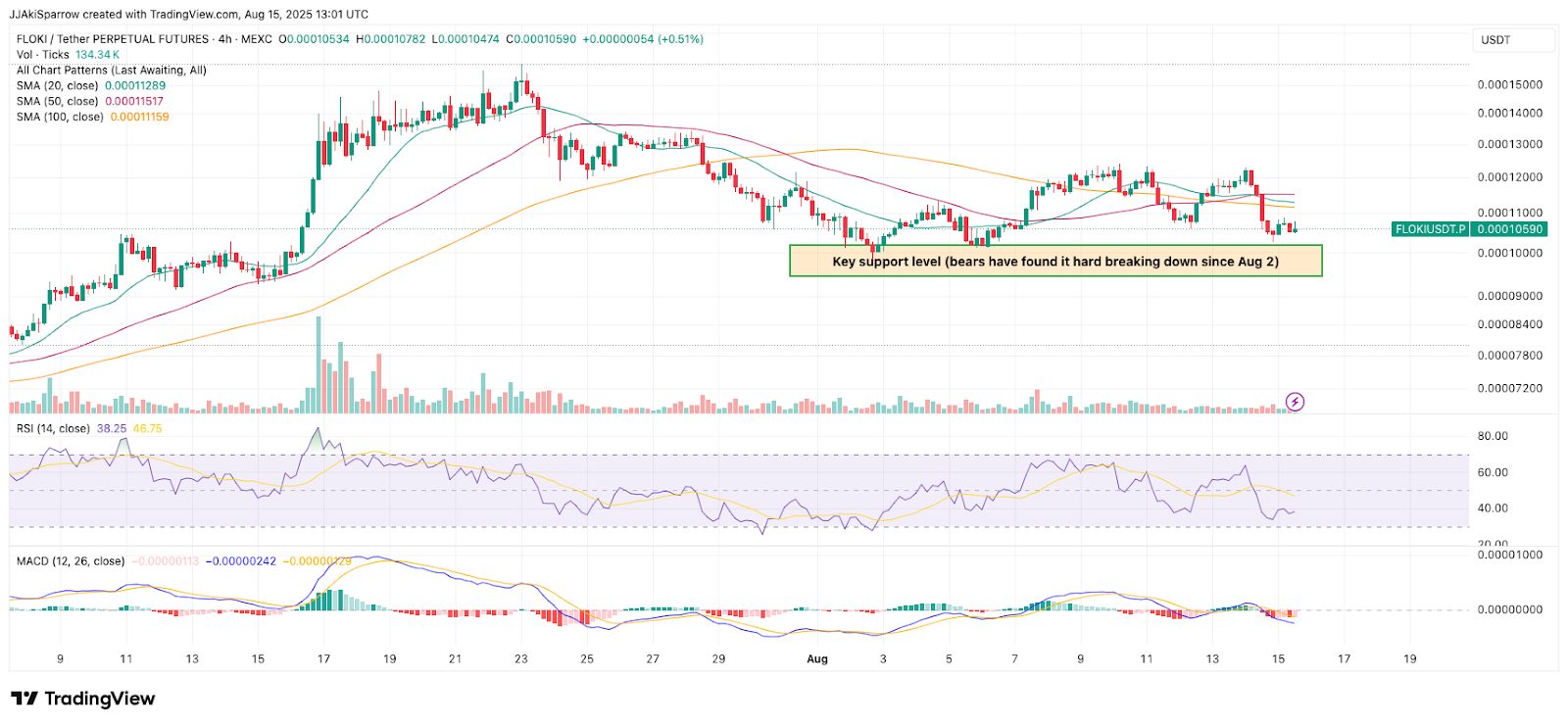Viewport: 1568px width, 726px height.
Task: Click the FLOKIUSDT.P price tag label
Action: click(1430, 229)
